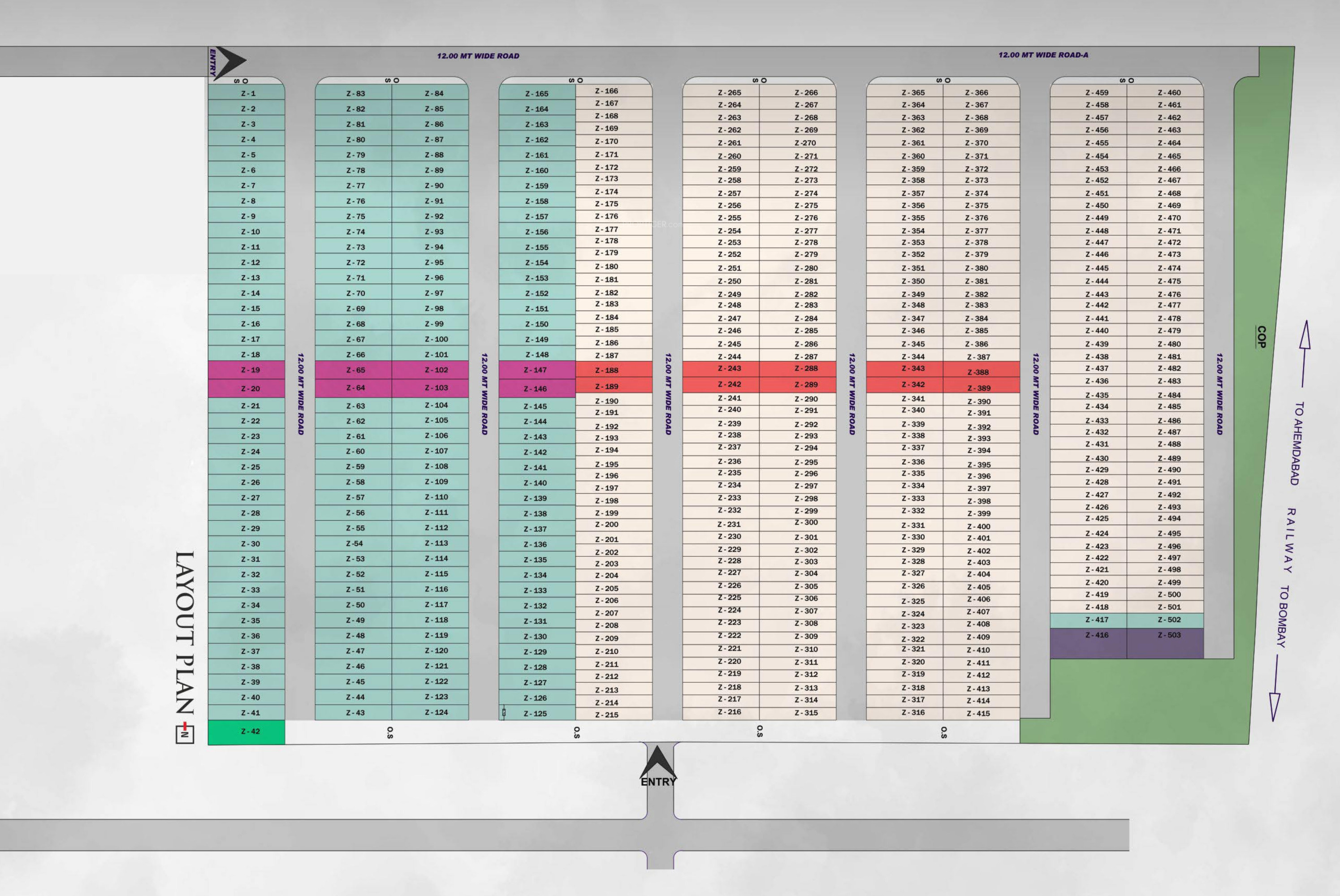Select magenta plot Z-19

coord(246,370)
